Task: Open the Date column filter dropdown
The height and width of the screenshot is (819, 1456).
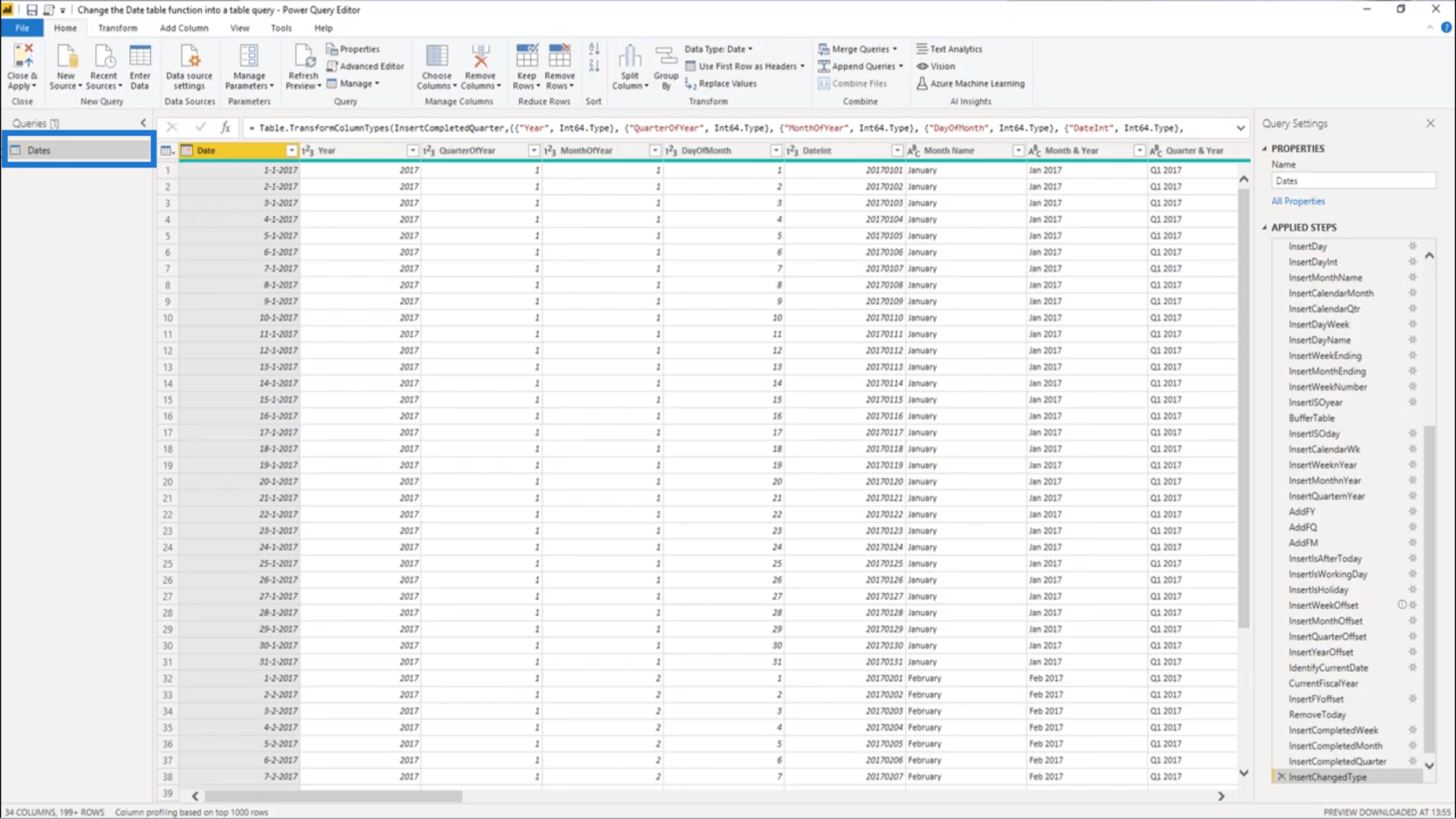Action: pyautogui.click(x=291, y=151)
